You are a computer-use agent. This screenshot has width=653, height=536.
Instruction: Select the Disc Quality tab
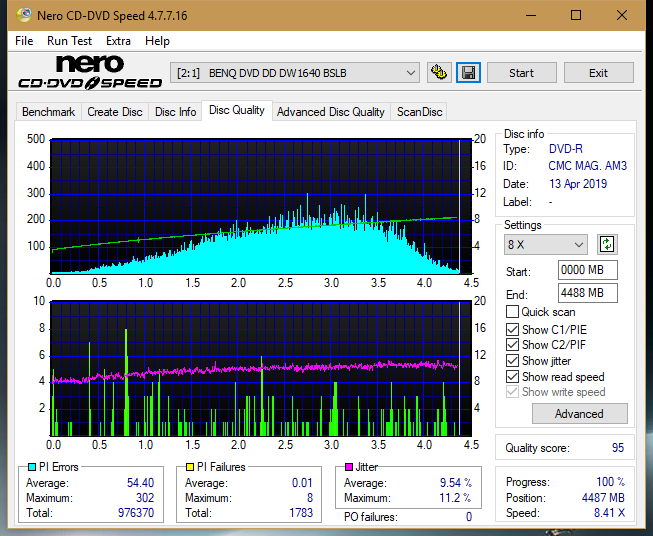237,110
